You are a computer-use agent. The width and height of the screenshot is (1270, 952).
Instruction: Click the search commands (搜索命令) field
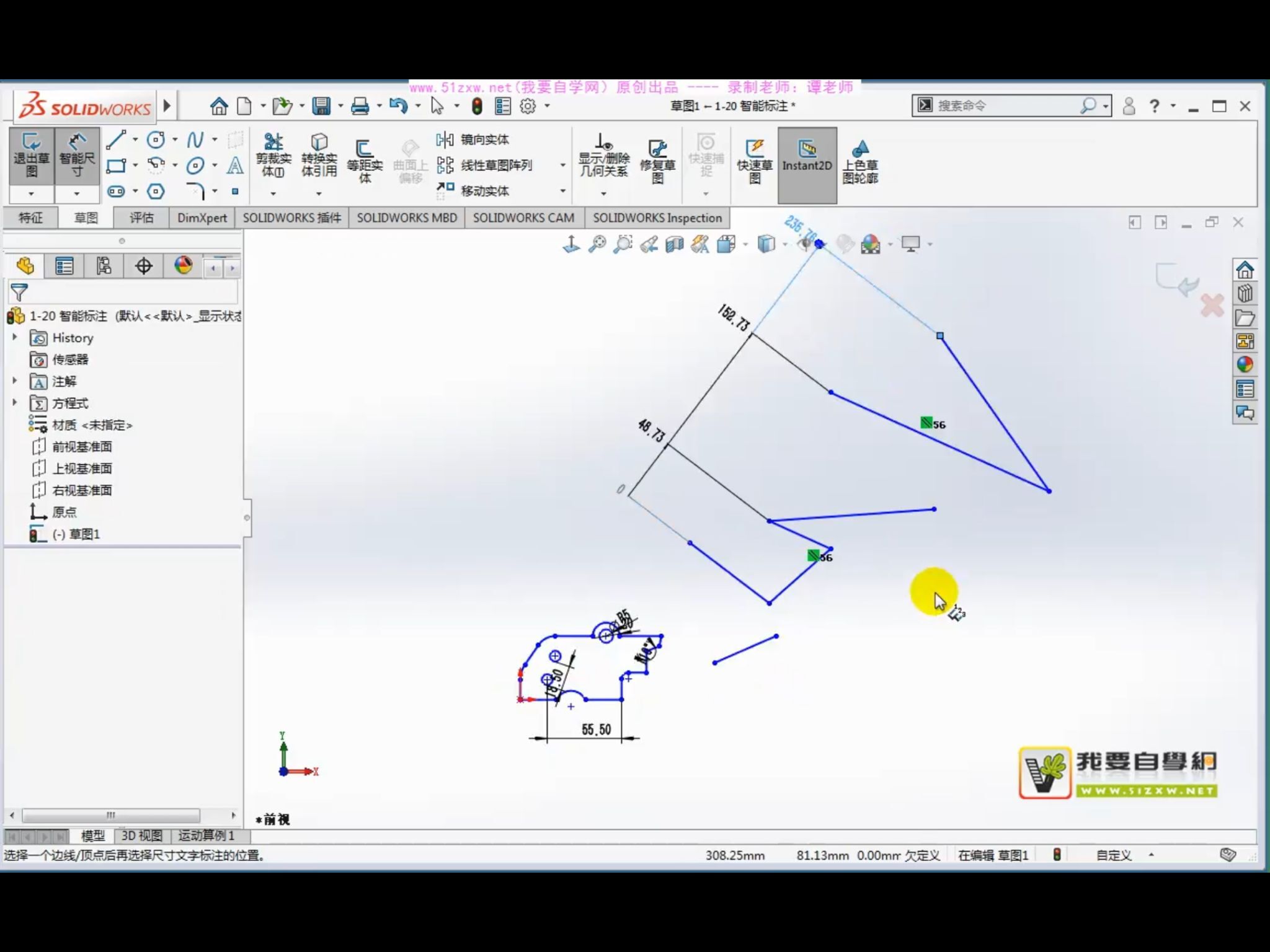click(x=1011, y=105)
